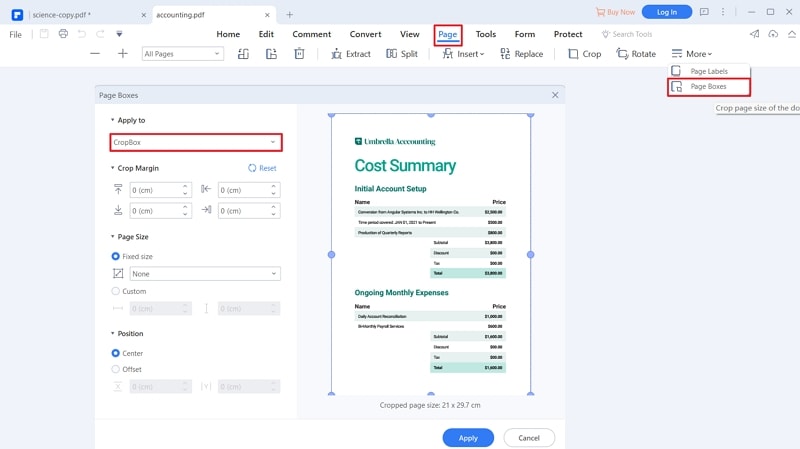Choose Page Boxes from More menu
800x449 pixels.
click(709, 87)
